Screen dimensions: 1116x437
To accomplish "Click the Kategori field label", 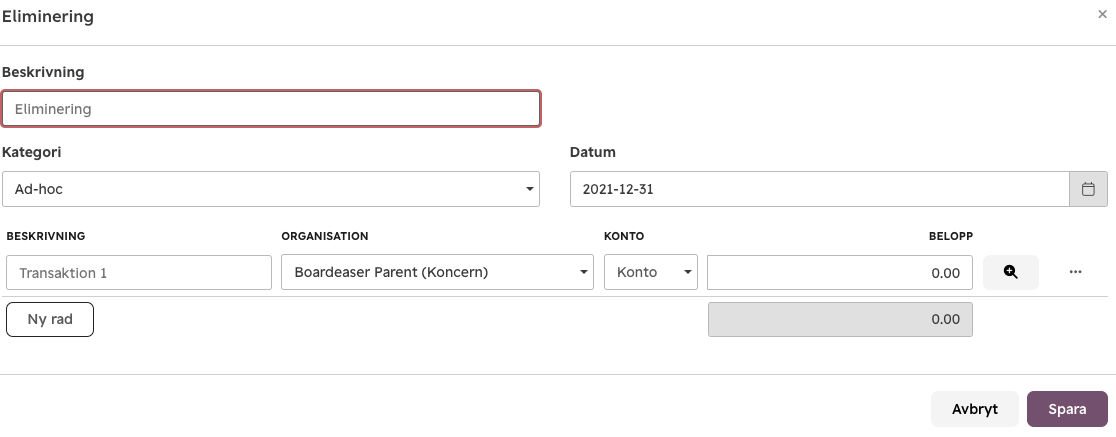I will coord(31,152).
